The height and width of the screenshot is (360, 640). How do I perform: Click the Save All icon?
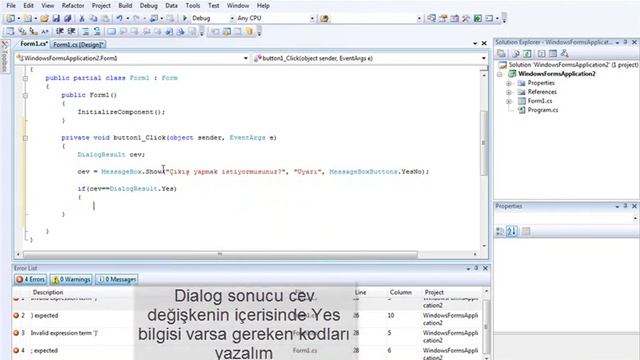[67, 18]
